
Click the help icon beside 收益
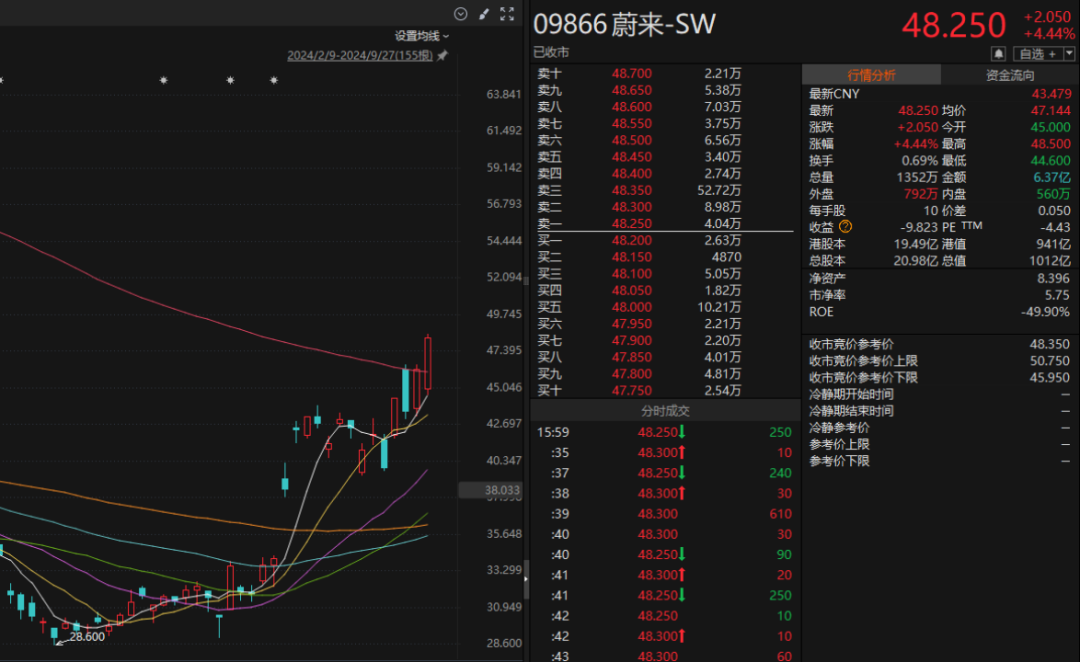point(846,227)
